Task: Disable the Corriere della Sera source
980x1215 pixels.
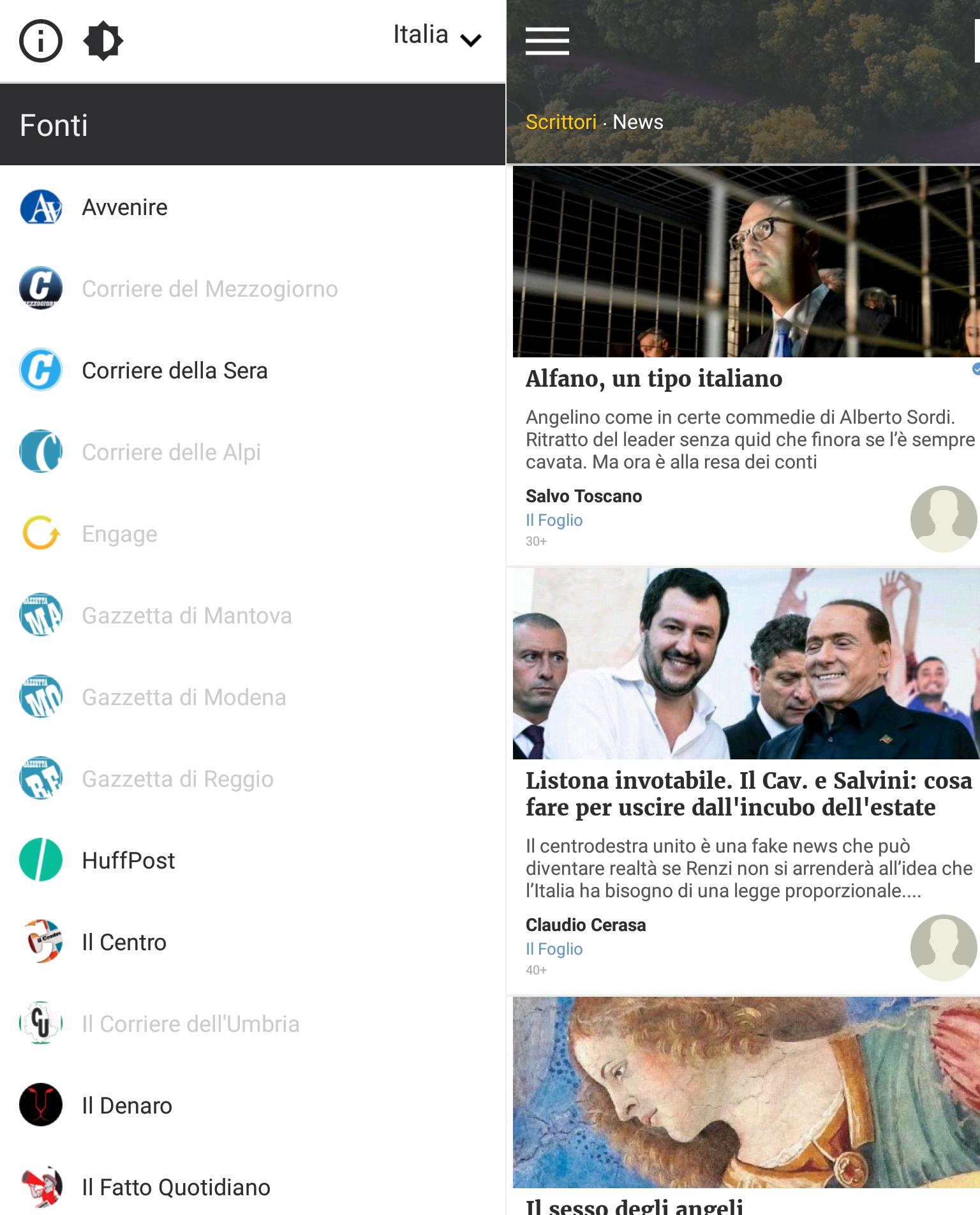Action: [x=253, y=371]
